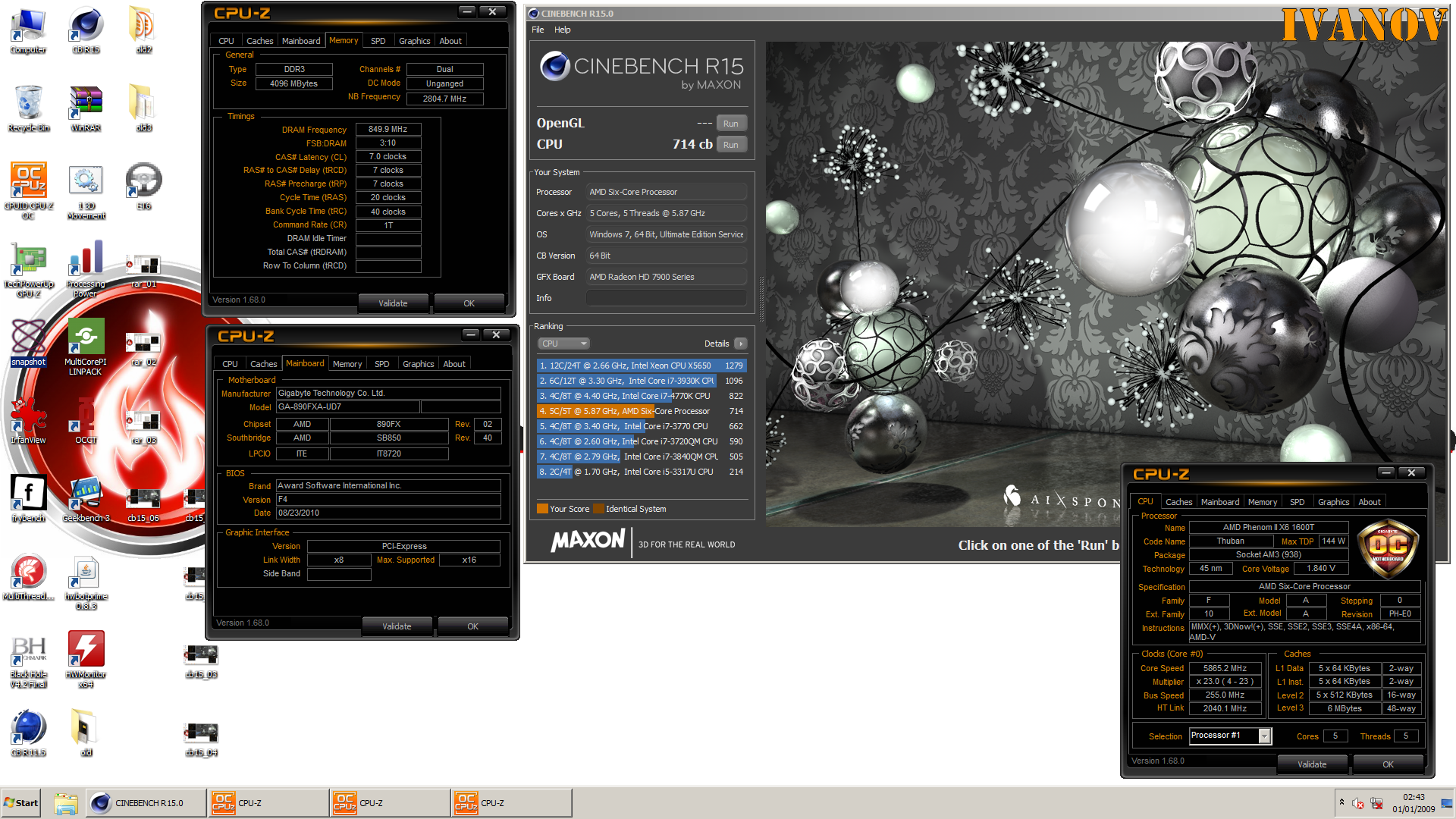The width and height of the screenshot is (1456, 819).
Task: Show hidden system tray icons
Action: point(1341,802)
